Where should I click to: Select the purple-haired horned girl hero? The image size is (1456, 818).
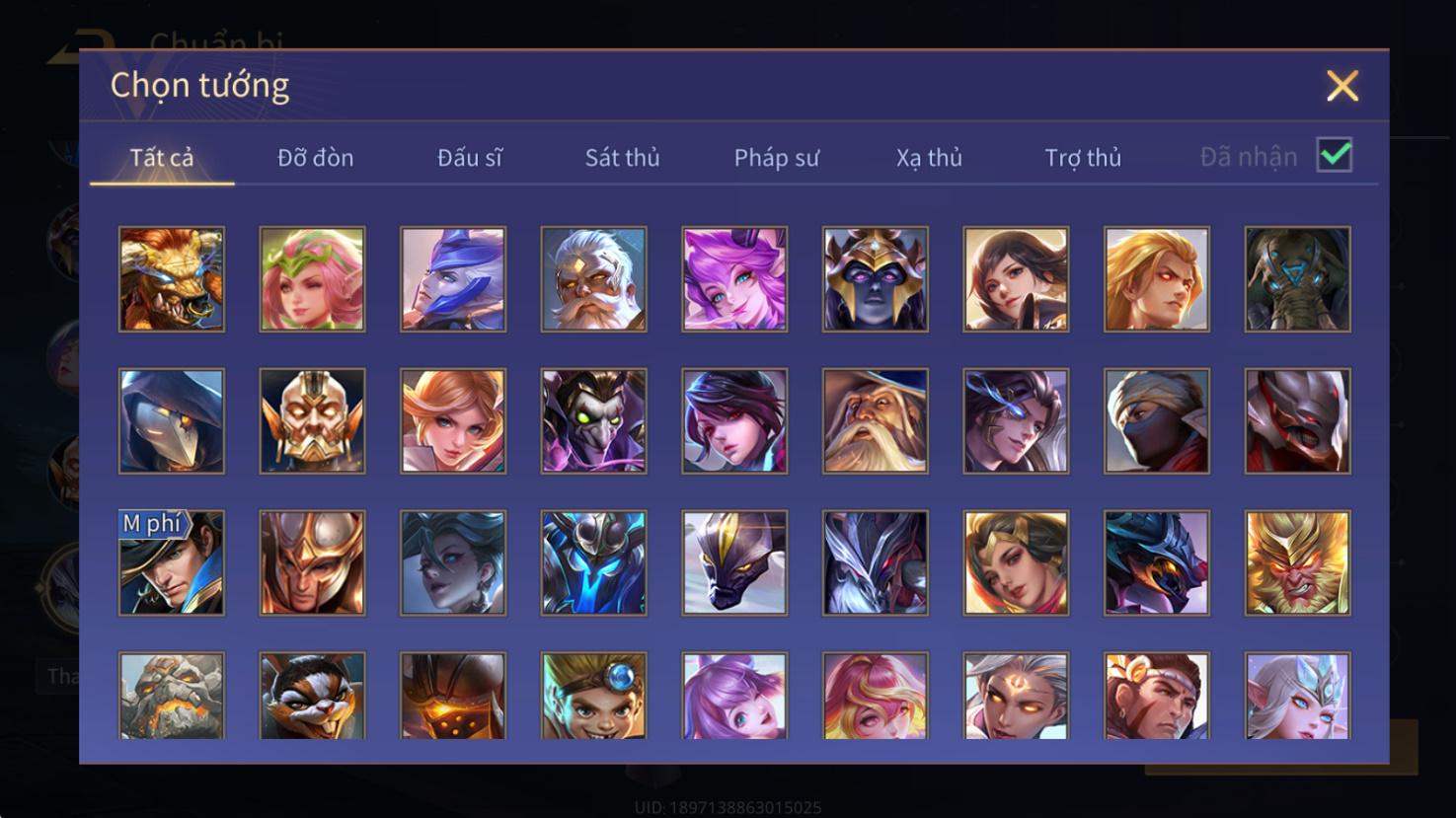[x=734, y=279]
